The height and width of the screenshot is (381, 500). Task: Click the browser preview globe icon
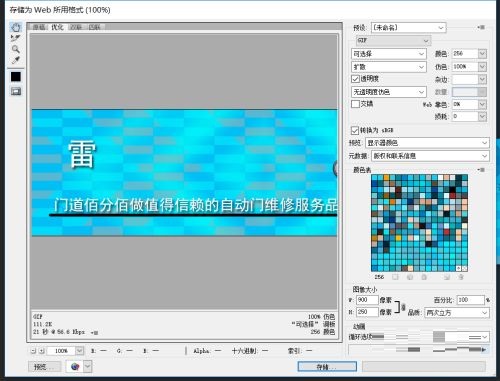pyautogui.click(x=75, y=367)
